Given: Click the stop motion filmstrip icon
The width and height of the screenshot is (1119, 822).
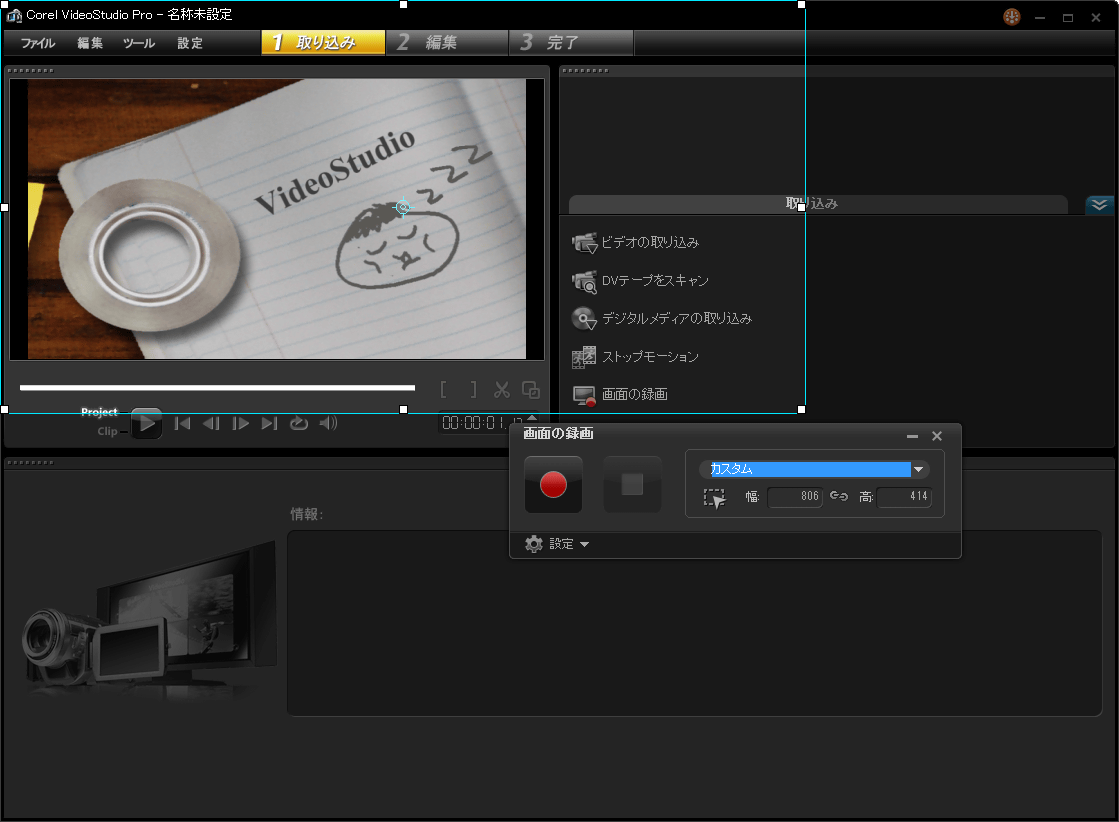Looking at the screenshot, I should click(x=584, y=357).
